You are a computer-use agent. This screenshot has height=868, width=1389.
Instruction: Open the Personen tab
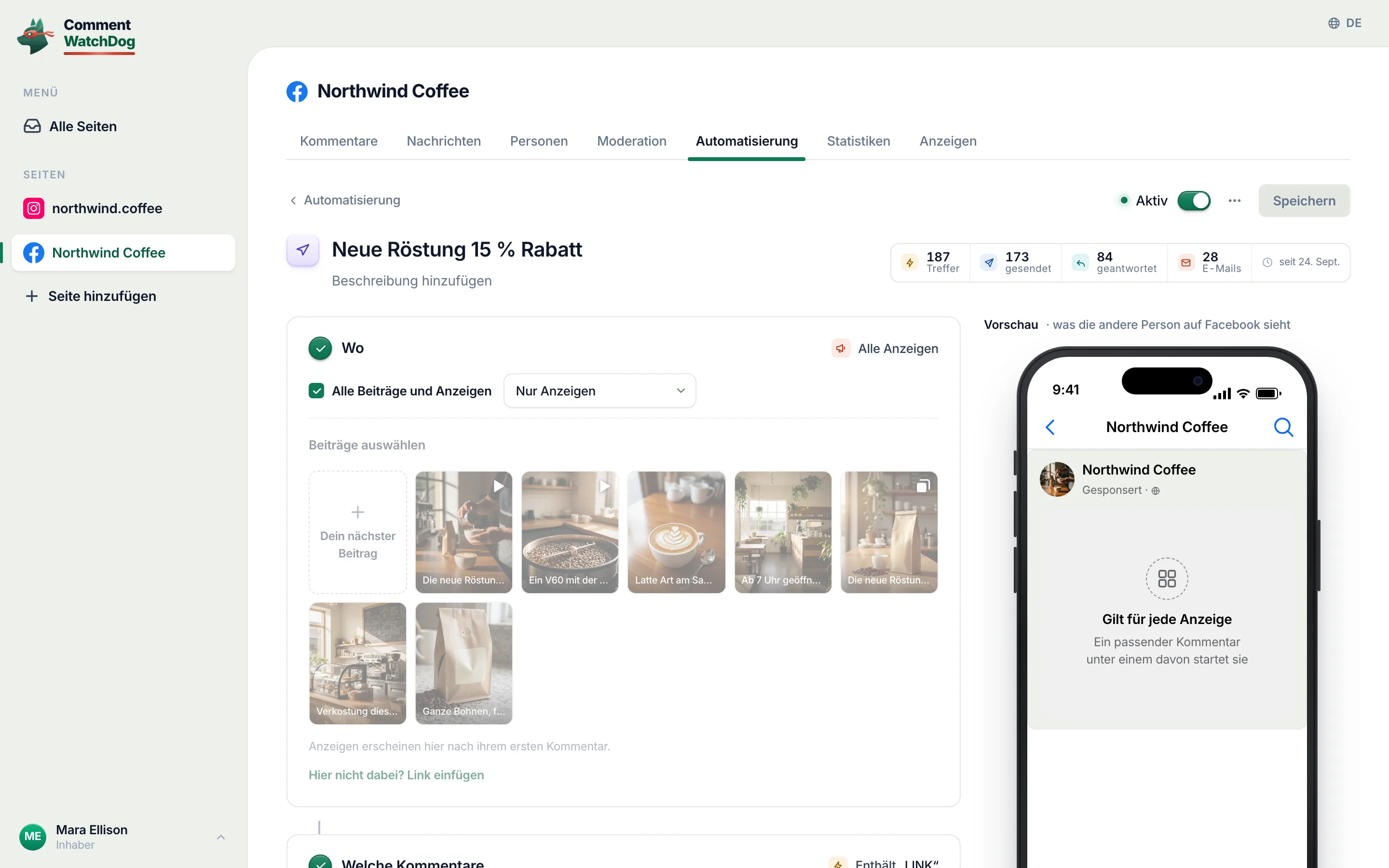click(x=538, y=141)
